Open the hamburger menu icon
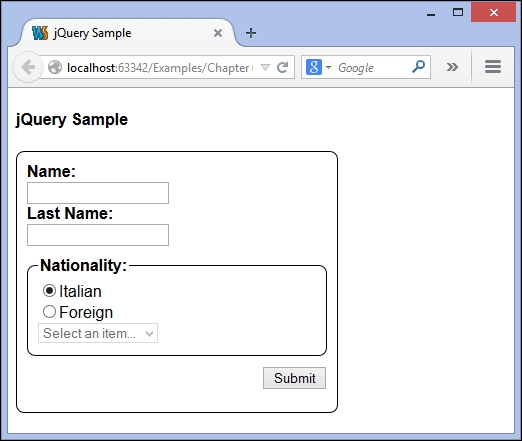 click(493, 67)
